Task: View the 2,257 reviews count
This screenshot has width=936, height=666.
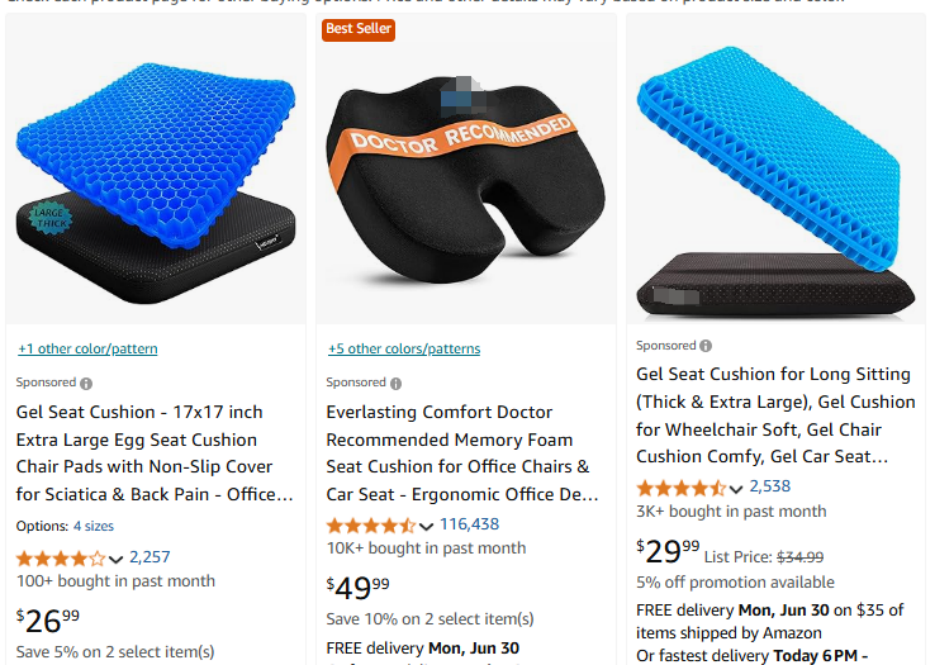Action: tap(150, 557)
